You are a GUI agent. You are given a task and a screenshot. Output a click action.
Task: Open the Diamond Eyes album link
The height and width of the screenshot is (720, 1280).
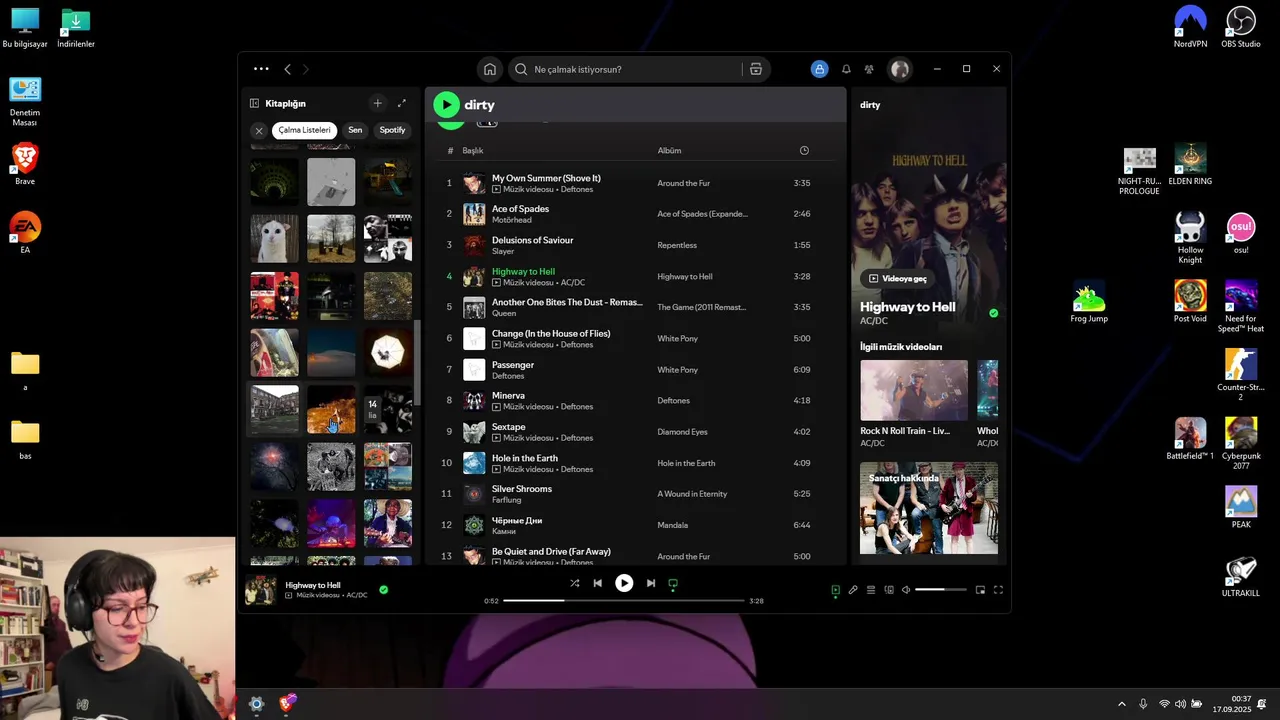point(682,432)
